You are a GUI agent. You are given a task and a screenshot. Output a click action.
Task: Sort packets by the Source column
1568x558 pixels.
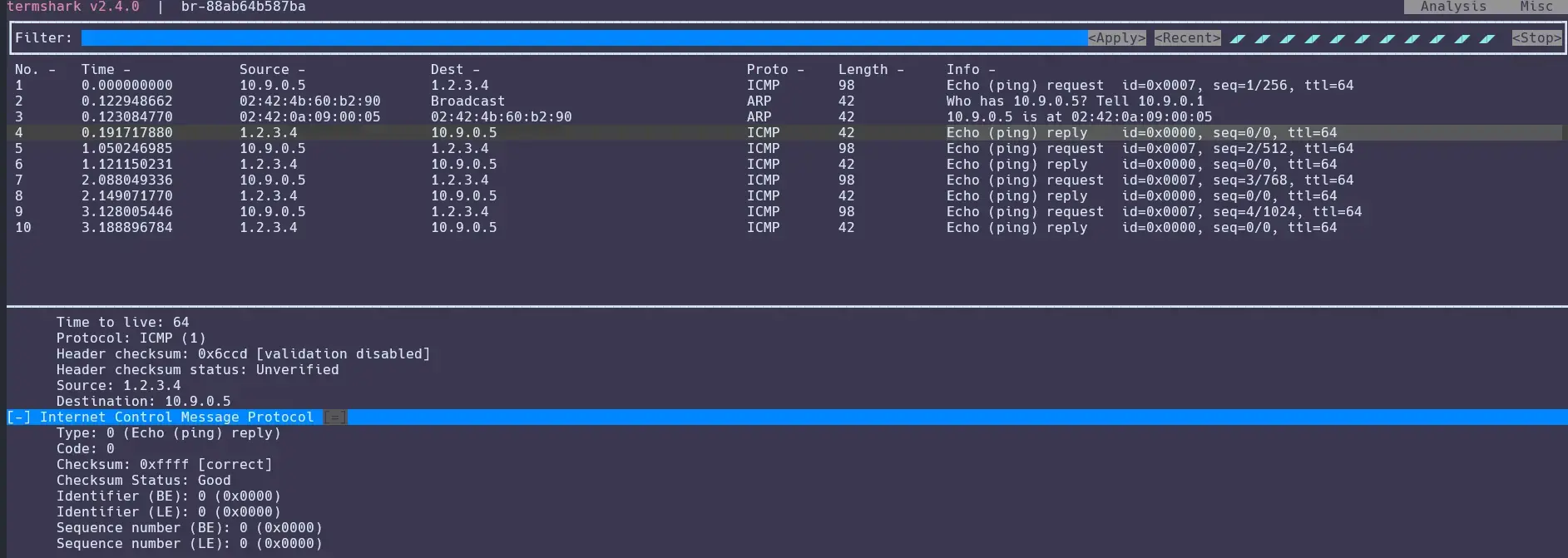click(x=272, y=70)
